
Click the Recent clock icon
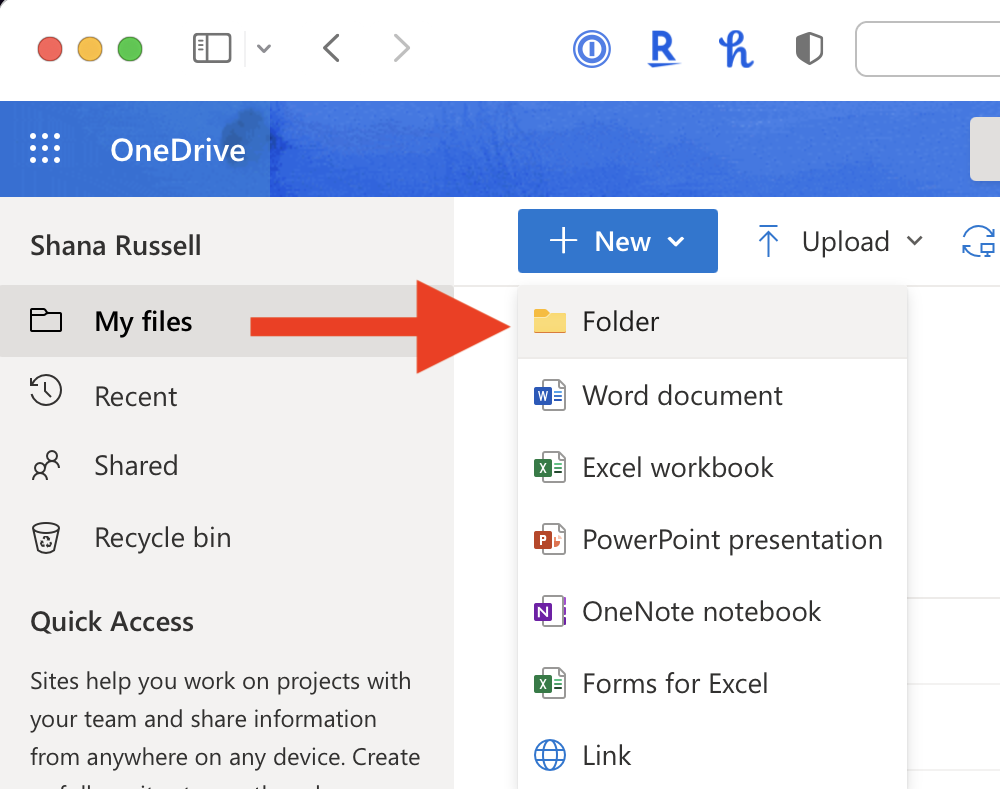tap(46, 390)
